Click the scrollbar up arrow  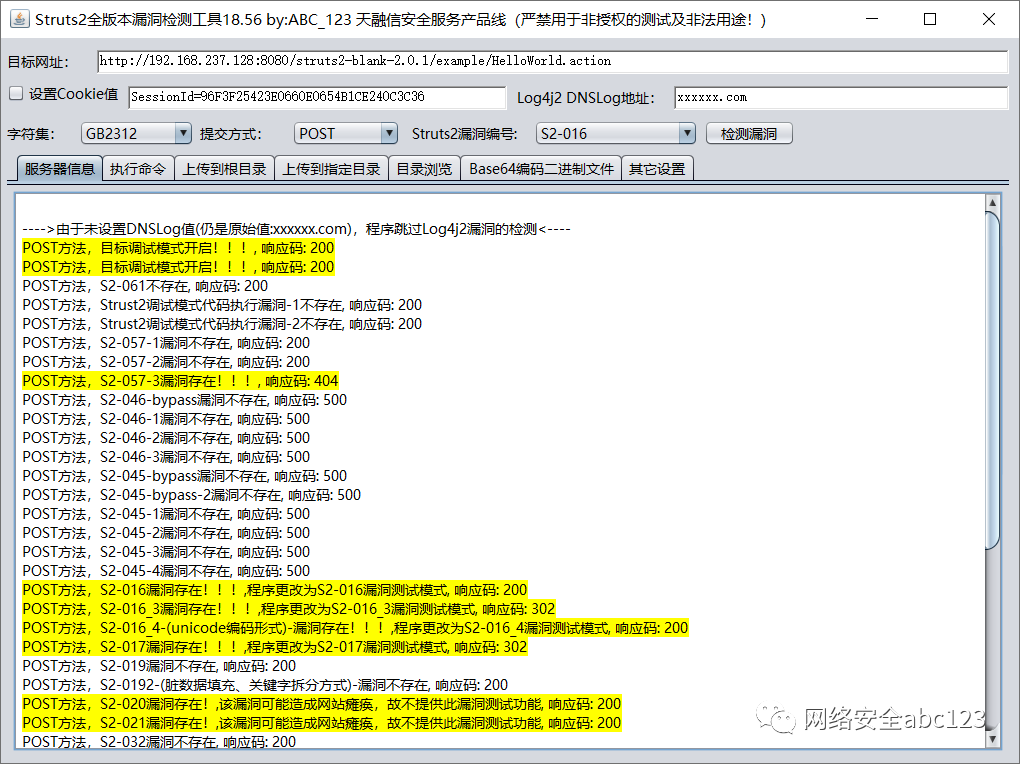point(992,202)
